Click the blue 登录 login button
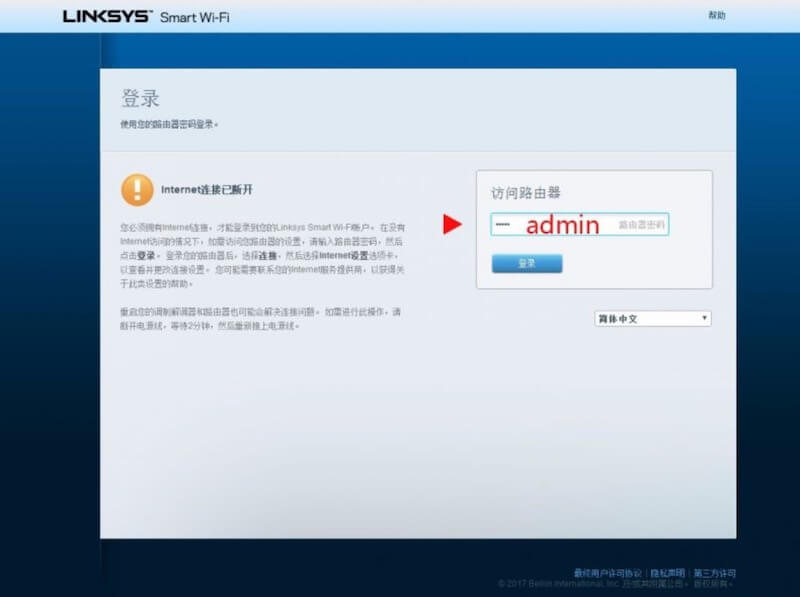Viewport: 800px width, 597px height. pos(527,263)
